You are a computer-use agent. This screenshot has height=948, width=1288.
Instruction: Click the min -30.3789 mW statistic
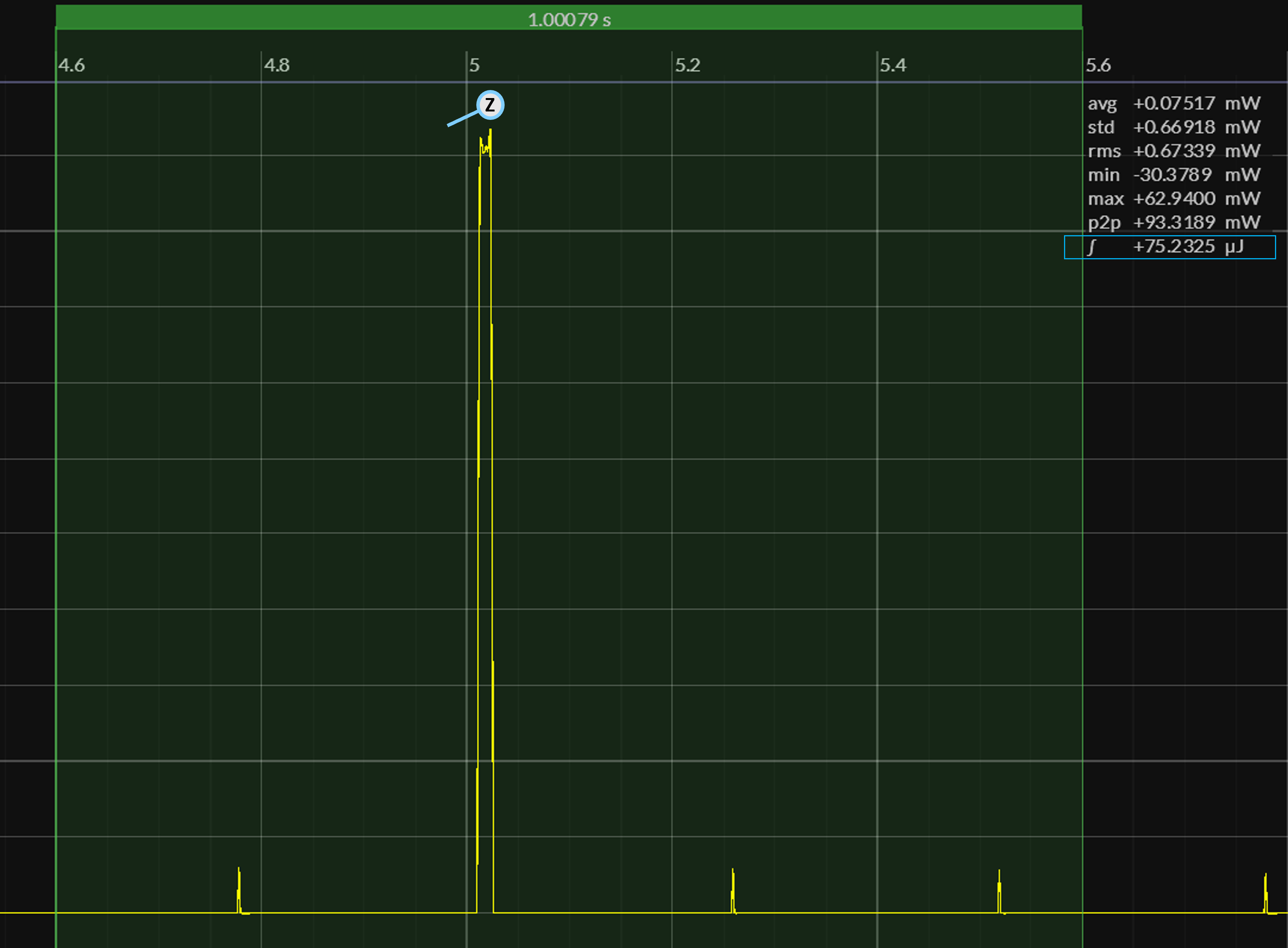pos(1173,174)
